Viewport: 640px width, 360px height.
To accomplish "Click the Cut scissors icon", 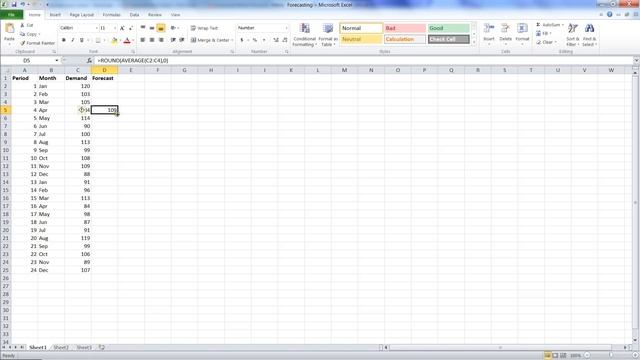I will coord(23,25).
